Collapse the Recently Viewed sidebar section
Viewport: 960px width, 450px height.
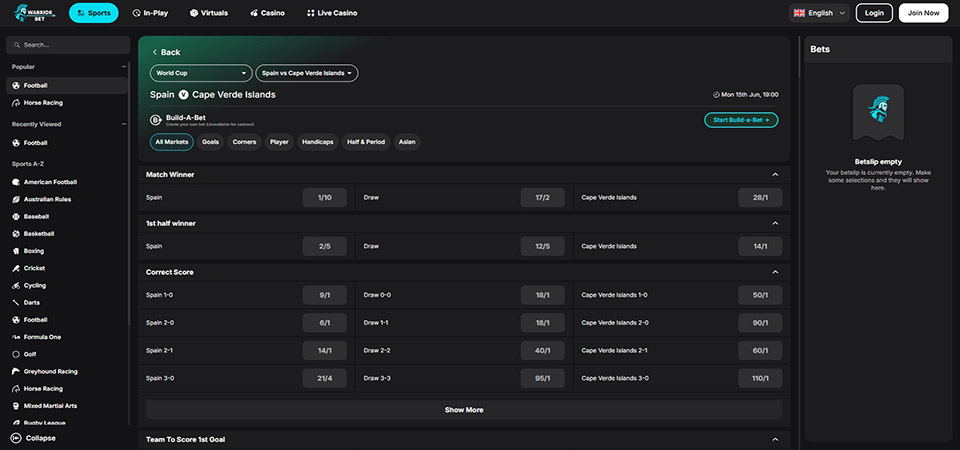tap(124, 124)
